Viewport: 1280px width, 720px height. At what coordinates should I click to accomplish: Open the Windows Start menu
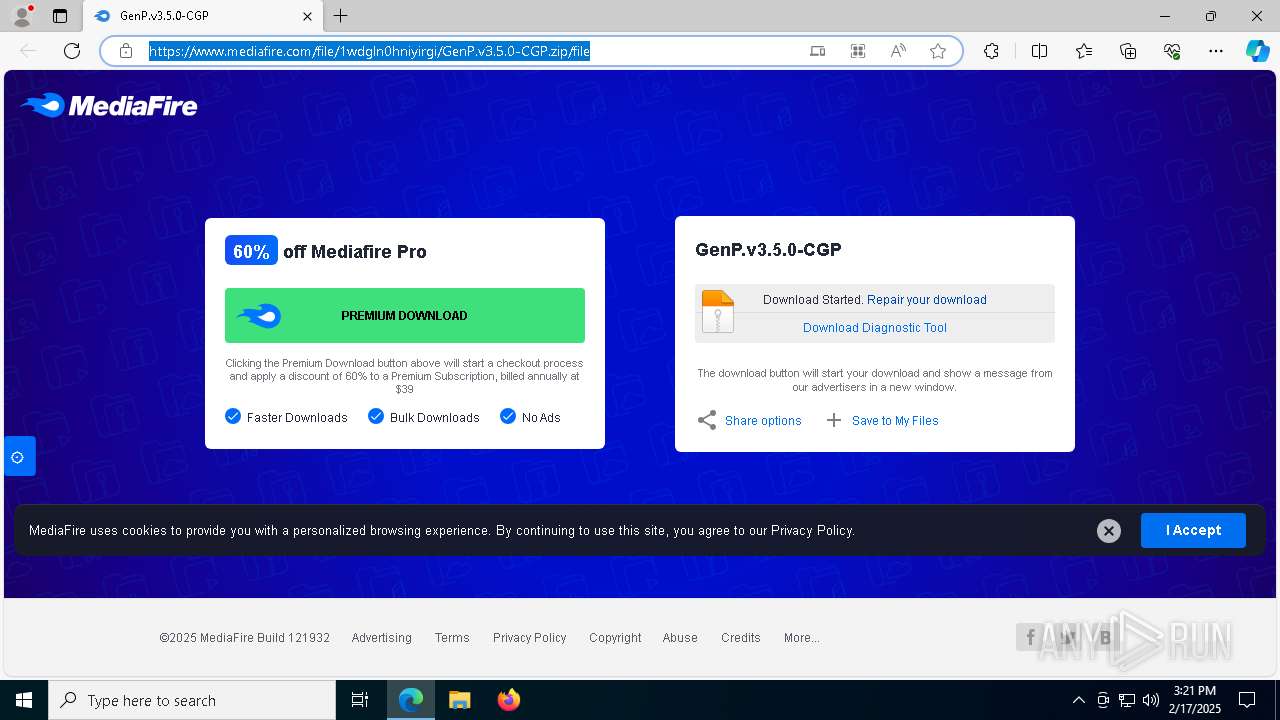[x=24, y=700]
